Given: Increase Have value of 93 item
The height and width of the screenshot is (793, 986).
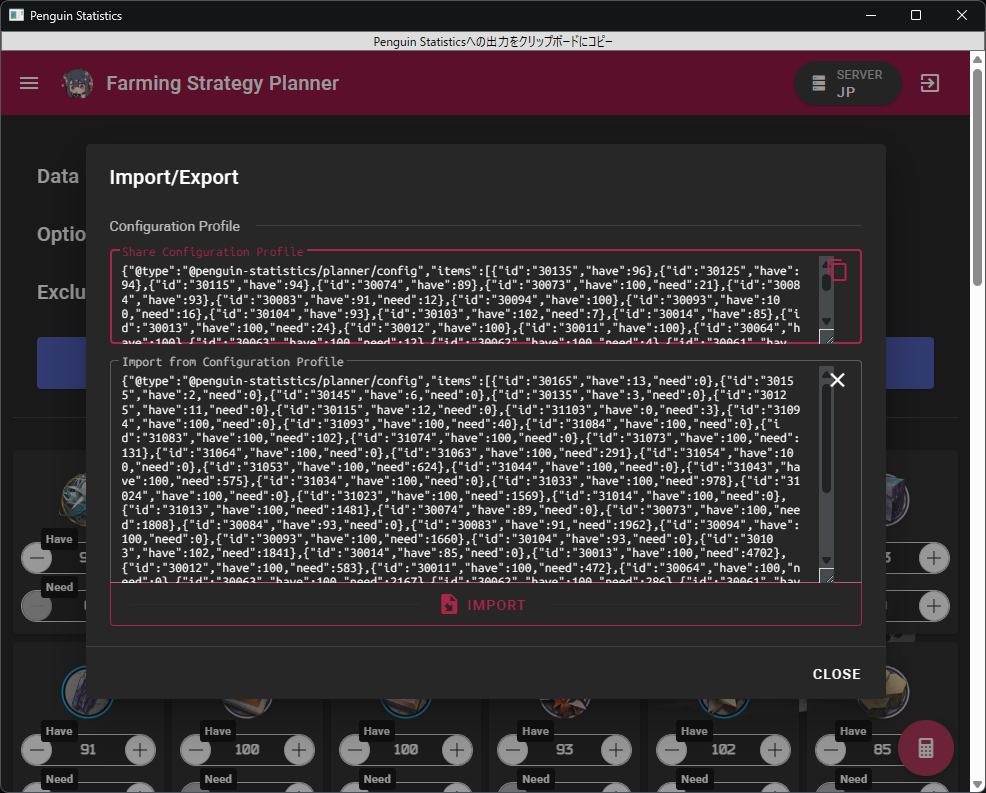Looking at the screenshot, I should click(x=616, y=750).
